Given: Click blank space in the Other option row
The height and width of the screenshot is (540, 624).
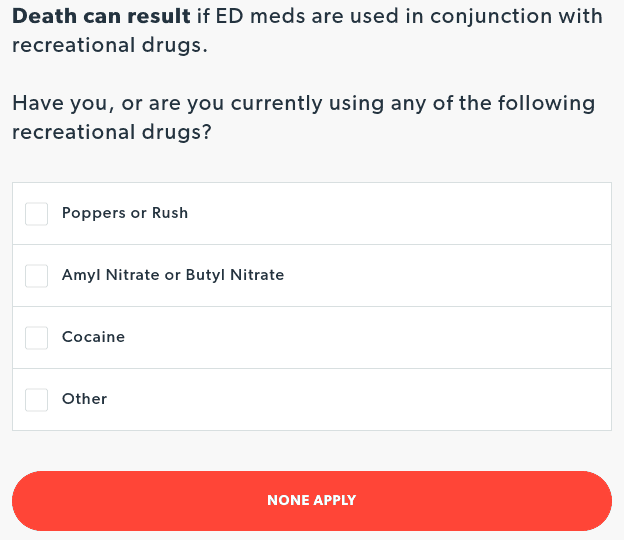Looking at the screenshot, I should tap(400, 399).
